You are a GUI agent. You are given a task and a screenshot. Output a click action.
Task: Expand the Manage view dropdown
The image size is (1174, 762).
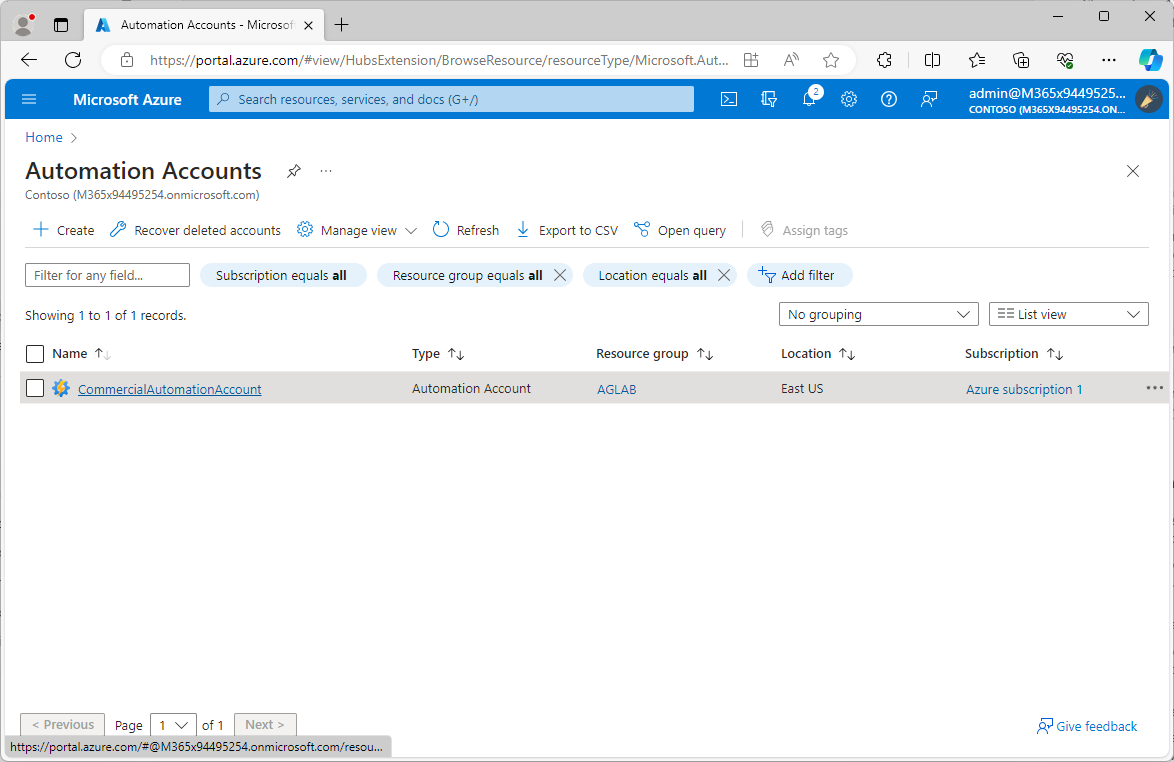356,229
